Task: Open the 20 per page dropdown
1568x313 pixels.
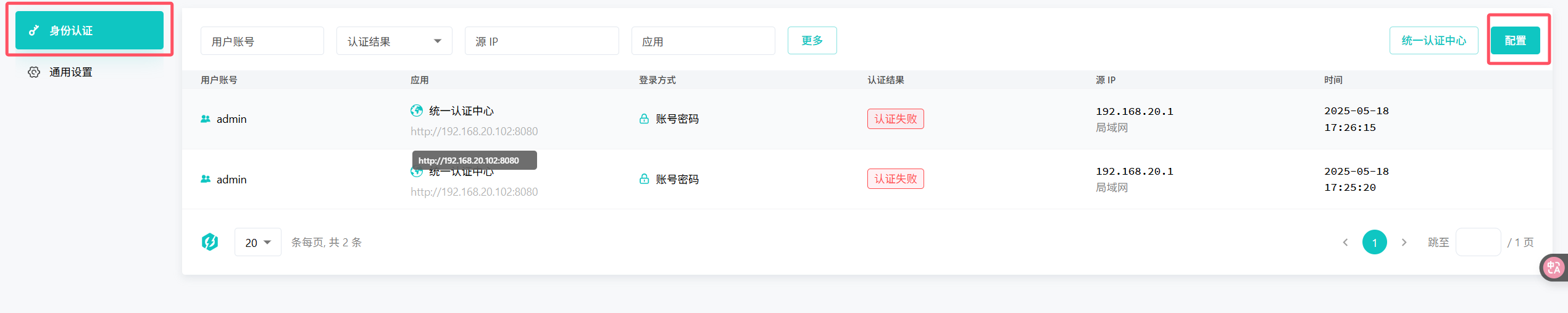Action: [x=257, y=243]
